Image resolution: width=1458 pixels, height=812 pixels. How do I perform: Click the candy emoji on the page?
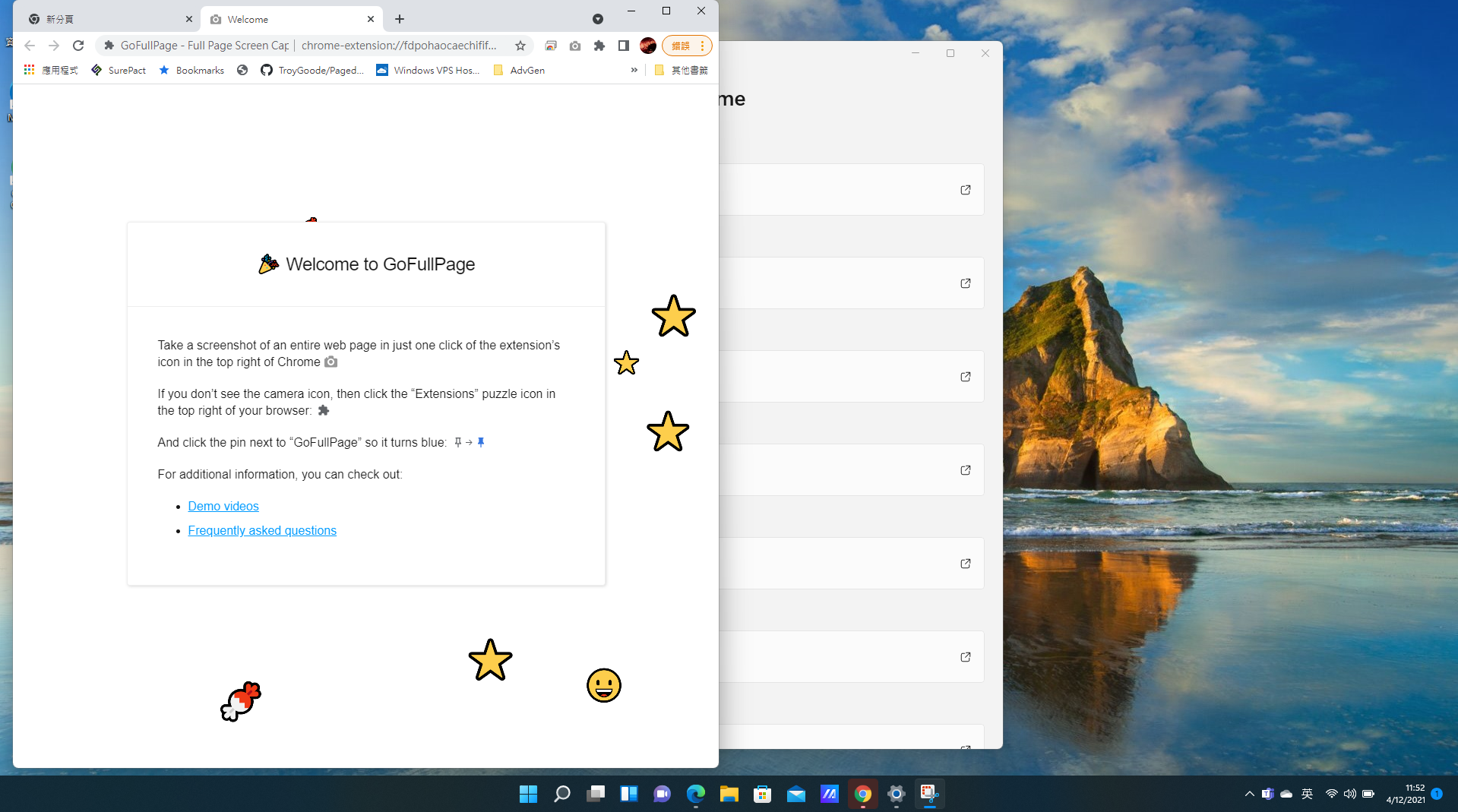tap(241, 701)
